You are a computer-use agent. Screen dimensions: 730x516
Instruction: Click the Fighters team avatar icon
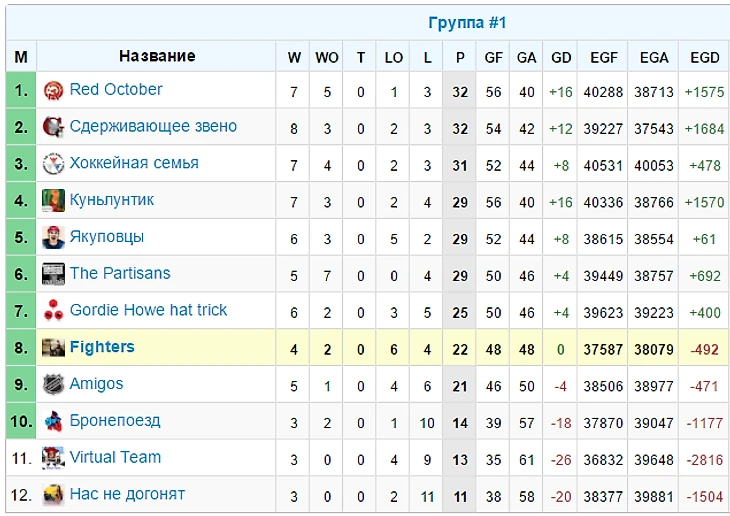tap(53, 348)
